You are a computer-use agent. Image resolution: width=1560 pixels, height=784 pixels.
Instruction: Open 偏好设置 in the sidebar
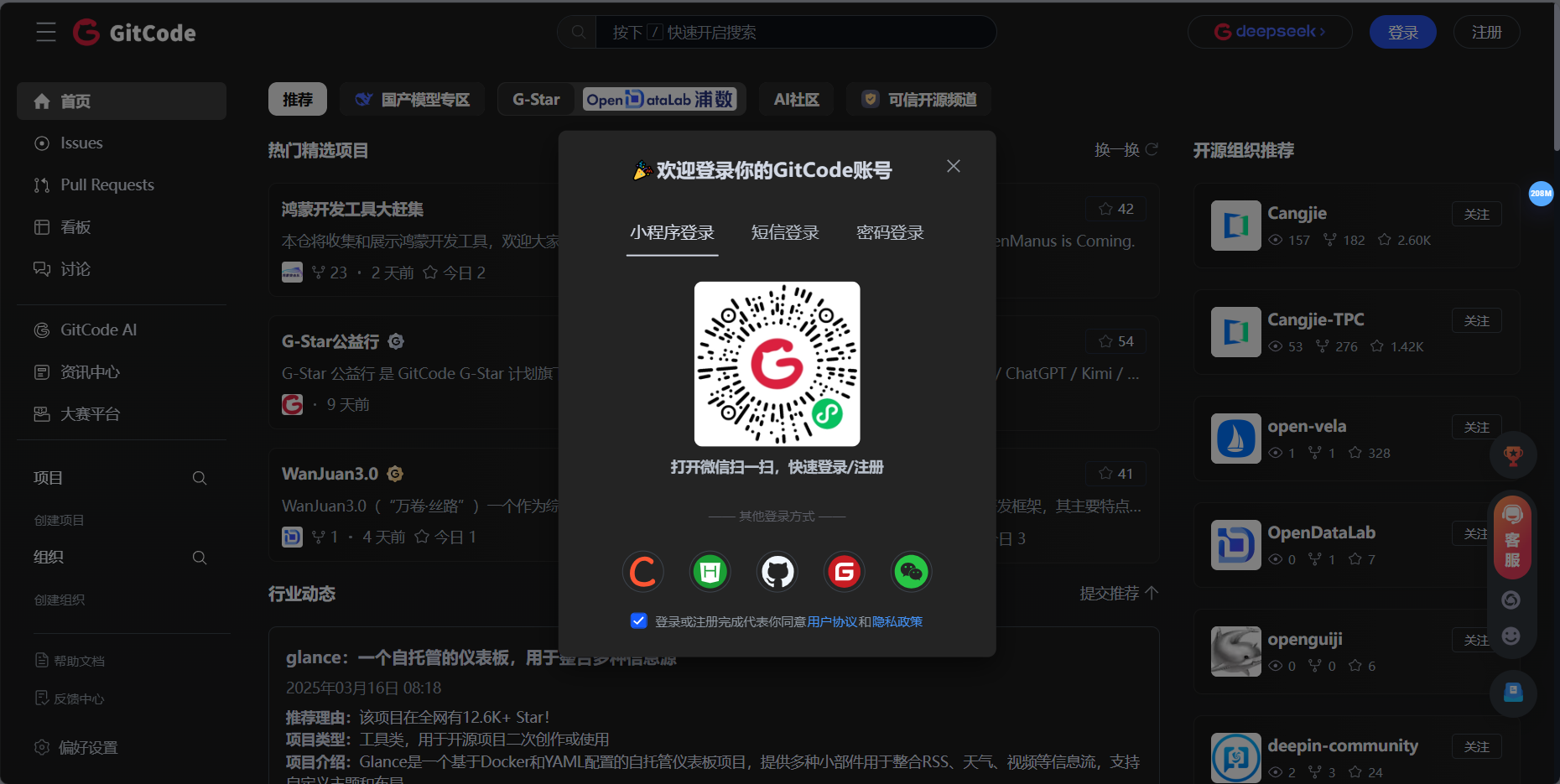pos(75,747)
